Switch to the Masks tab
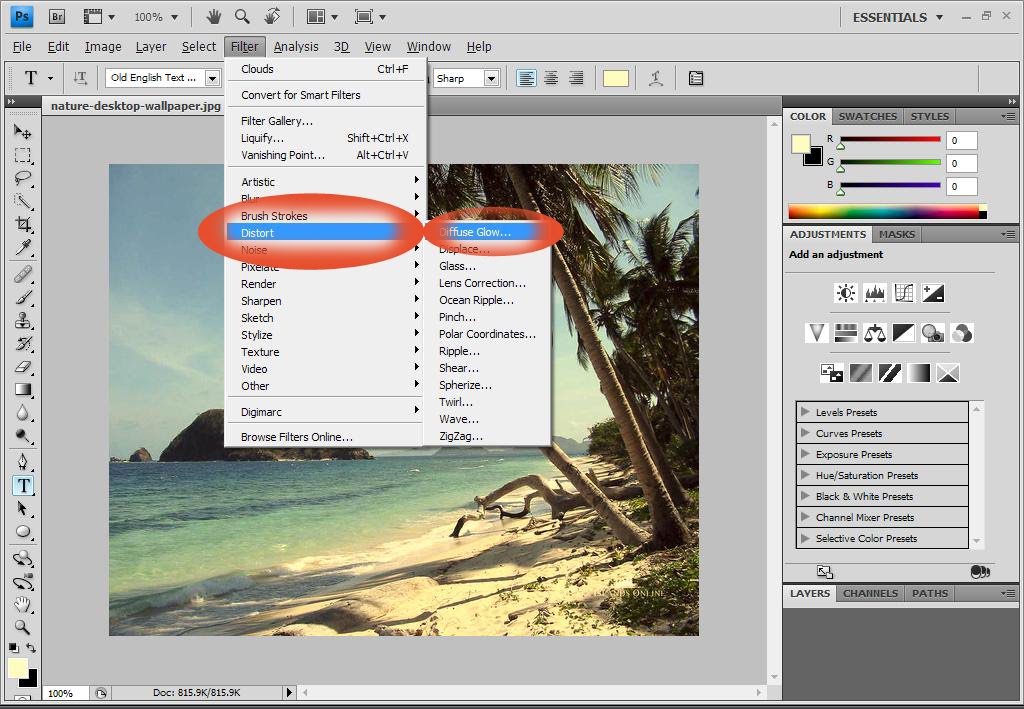Screen dimensions: 1024x709 [x=897, y=234]
